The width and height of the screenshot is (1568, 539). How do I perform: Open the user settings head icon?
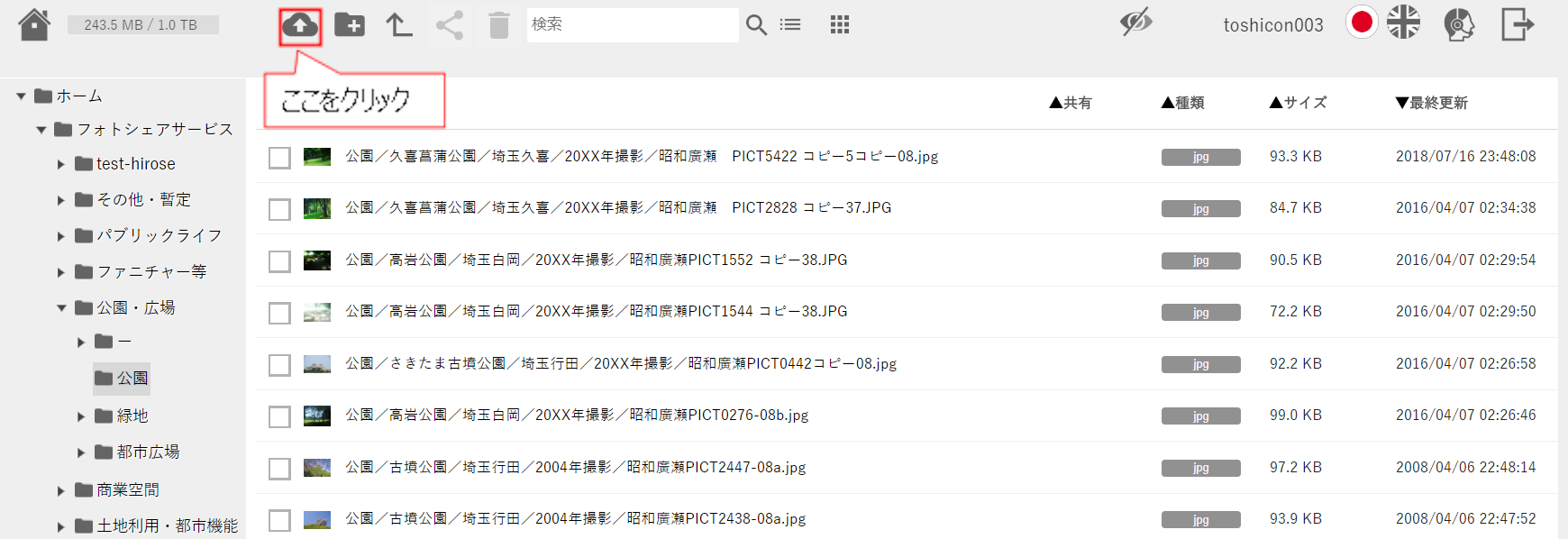(x=1459, y=24)
